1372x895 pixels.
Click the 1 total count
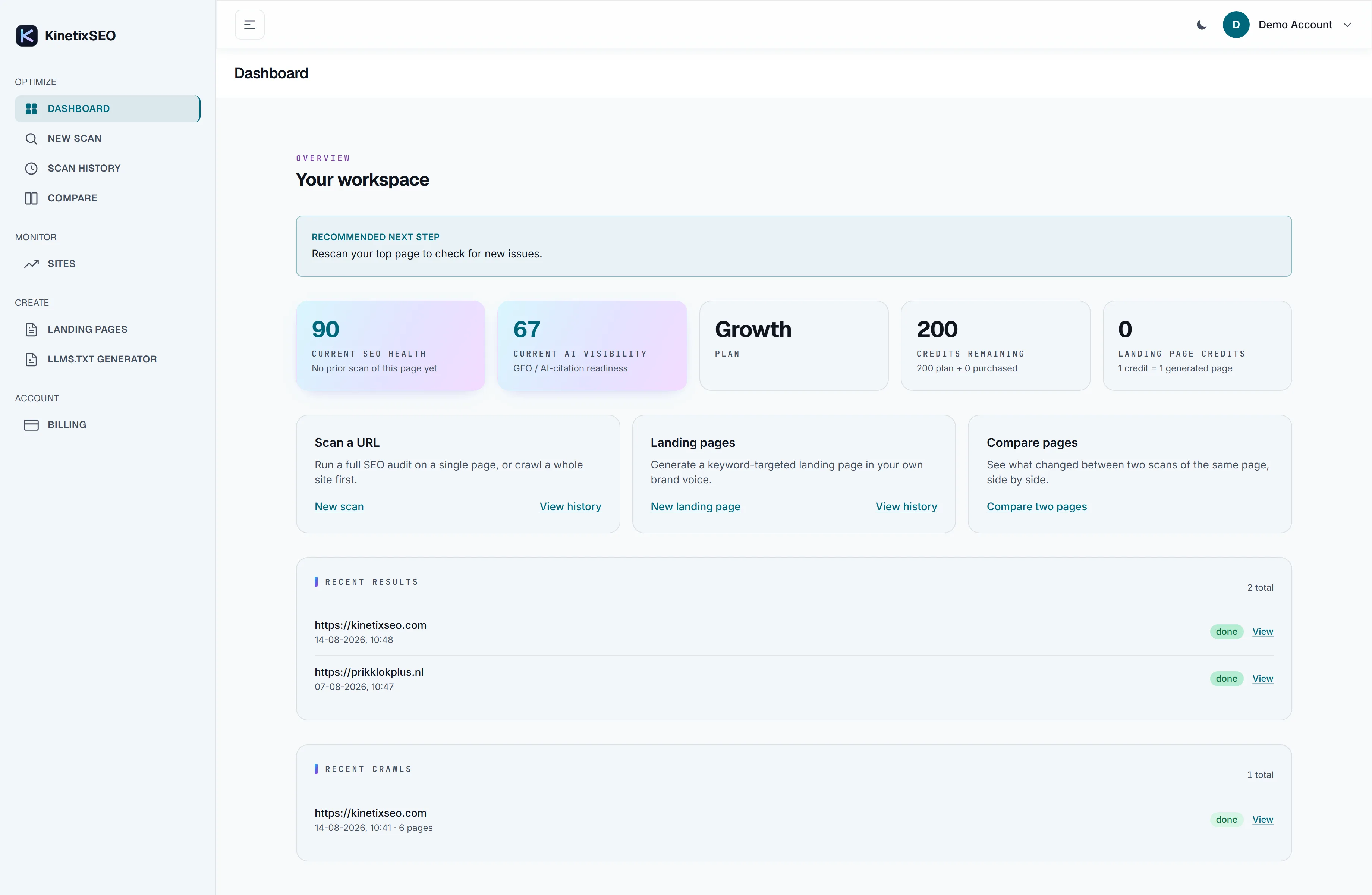coord(1260,775)
